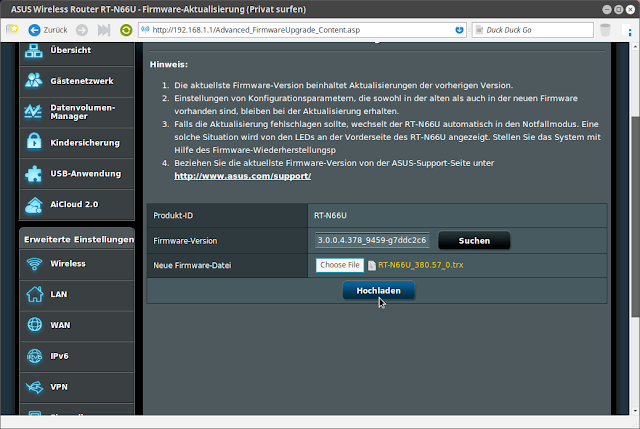Click the AiCloud cloud house icon
The width and height of the screenshot is (640, 429).
pyautogui.click(x=34, y=205)
